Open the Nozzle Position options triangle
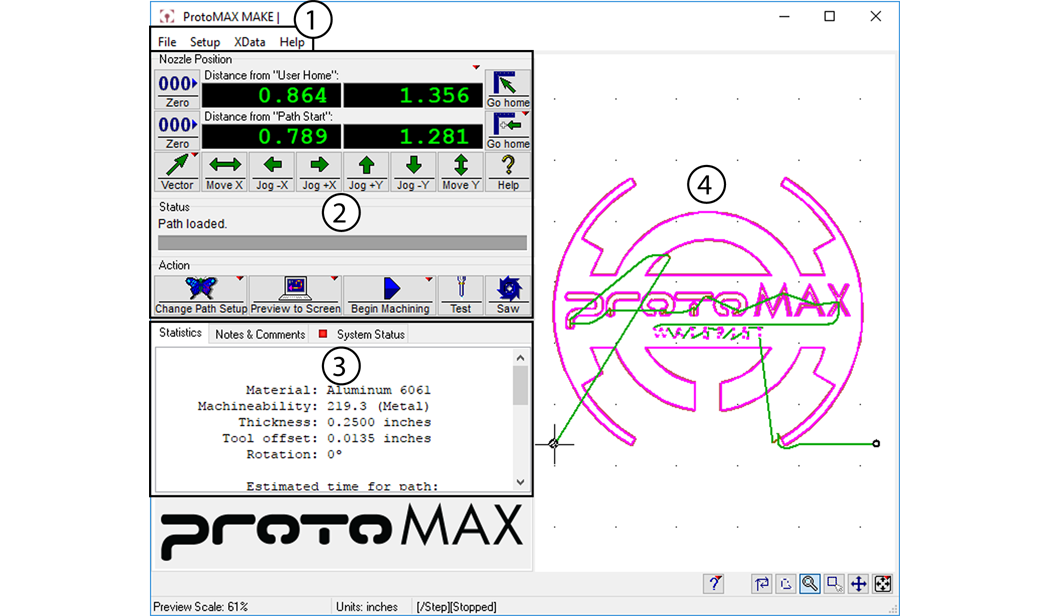This screenshot has width=1050, height=616. 474,66
